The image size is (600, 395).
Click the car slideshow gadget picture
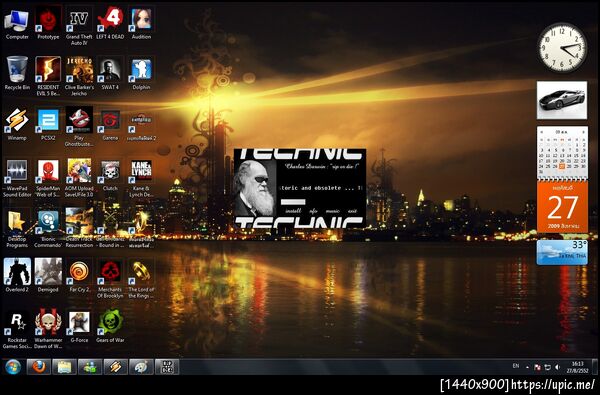pyautogui.click(x=562, y=100)
